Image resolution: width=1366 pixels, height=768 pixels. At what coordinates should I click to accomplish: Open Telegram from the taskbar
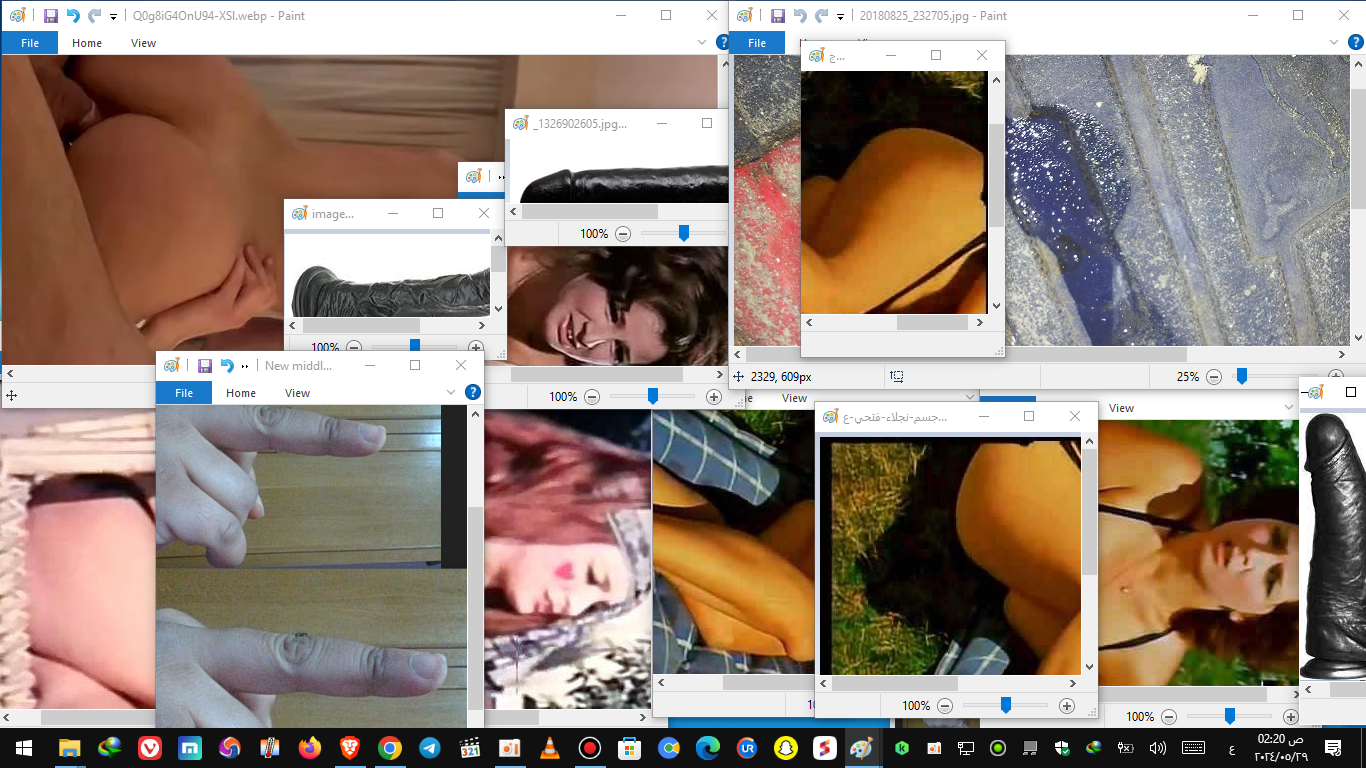429,748
